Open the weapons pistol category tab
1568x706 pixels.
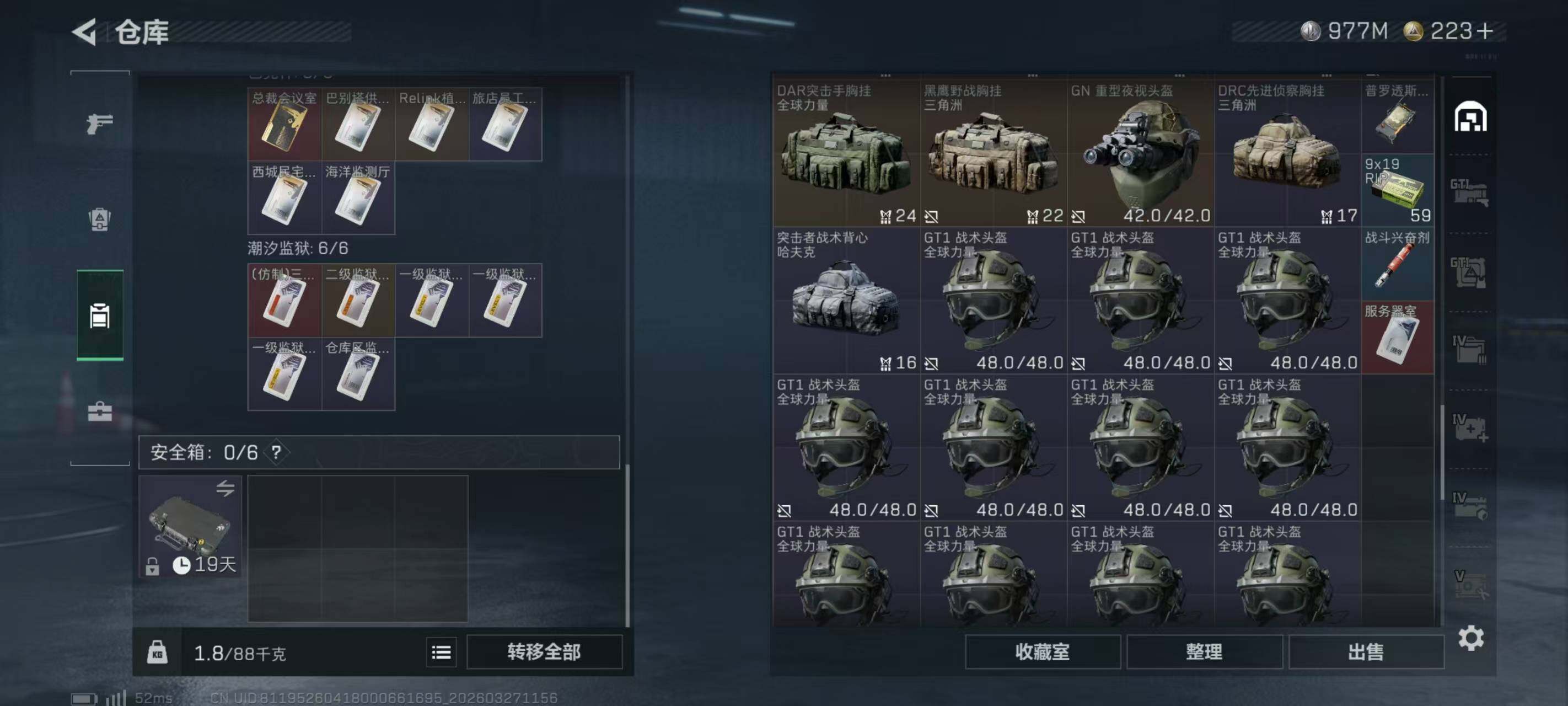point(99,124)
